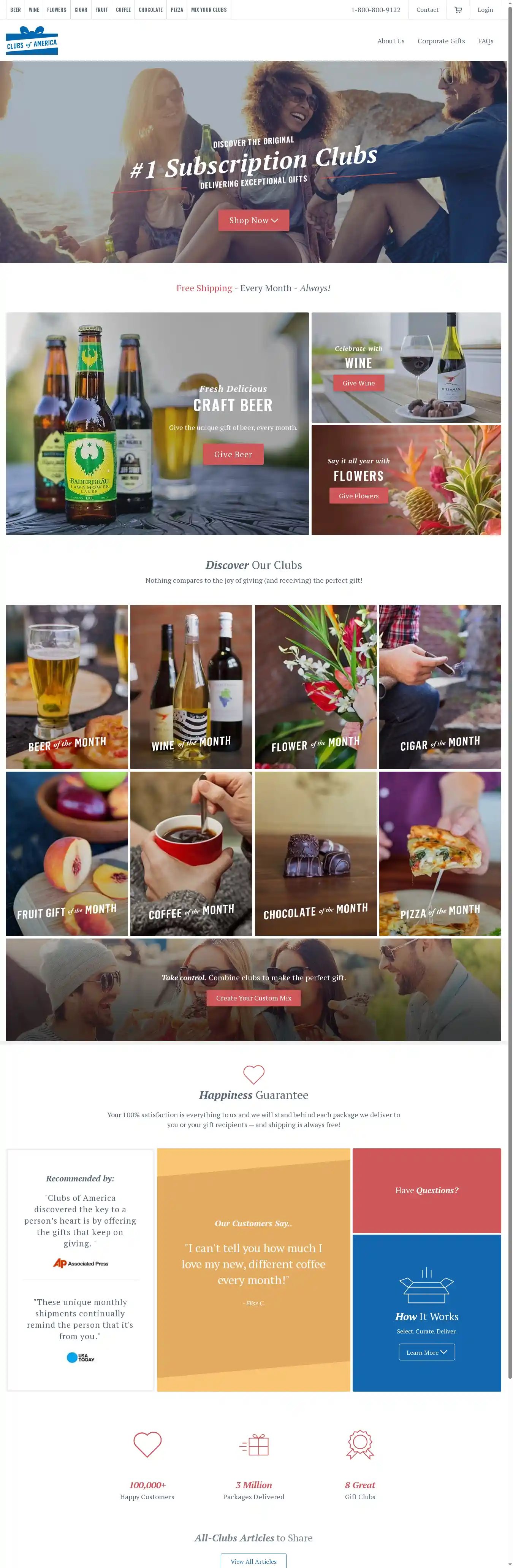513x1568 pixels.
Task: Select the CIGAR top menu item
Action: [x=81, y=10]
